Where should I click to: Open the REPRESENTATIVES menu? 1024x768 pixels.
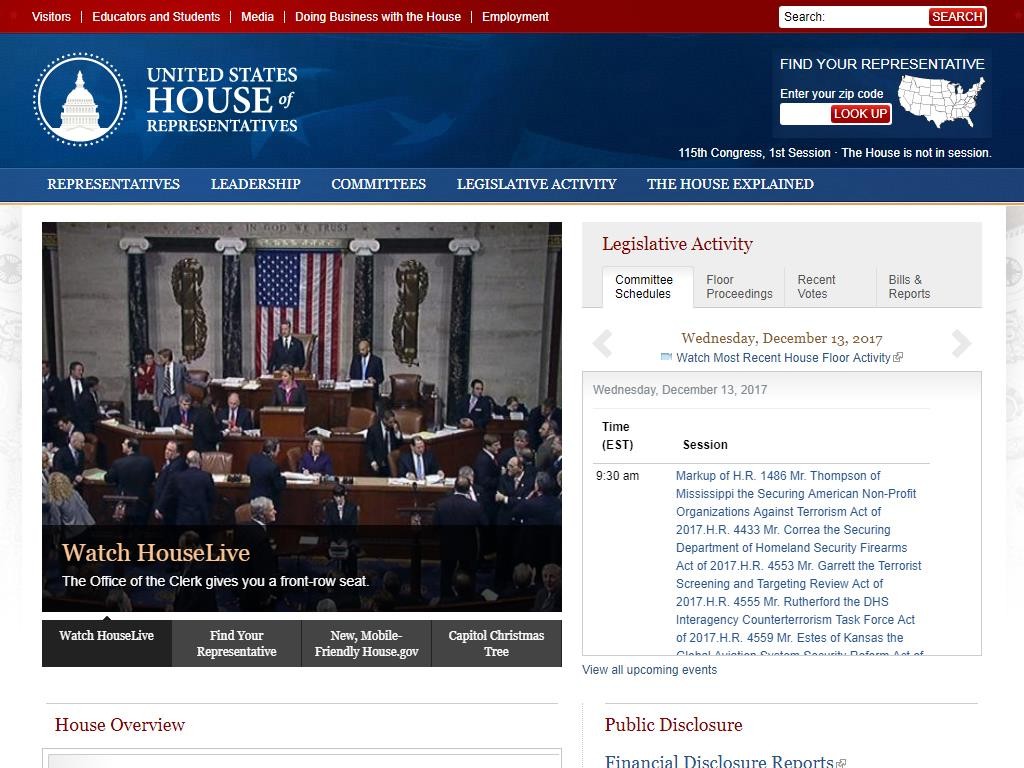point(114,184)
